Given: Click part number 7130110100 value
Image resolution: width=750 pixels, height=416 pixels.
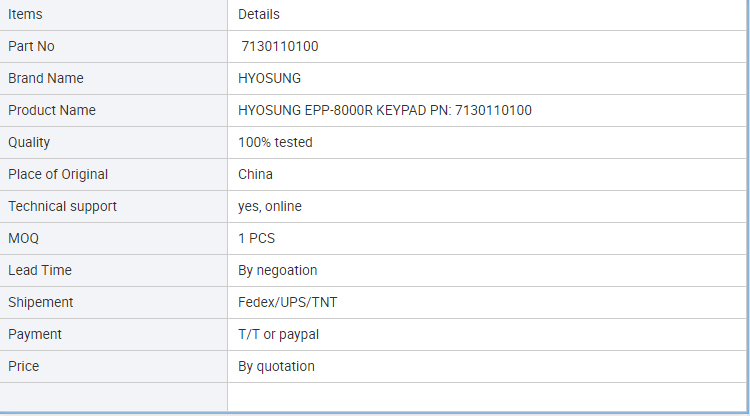Looking at the screenshot, I should click(280, 46).
